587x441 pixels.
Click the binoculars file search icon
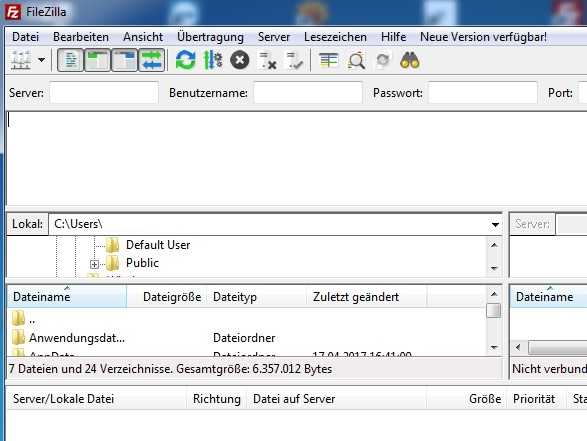410,60
